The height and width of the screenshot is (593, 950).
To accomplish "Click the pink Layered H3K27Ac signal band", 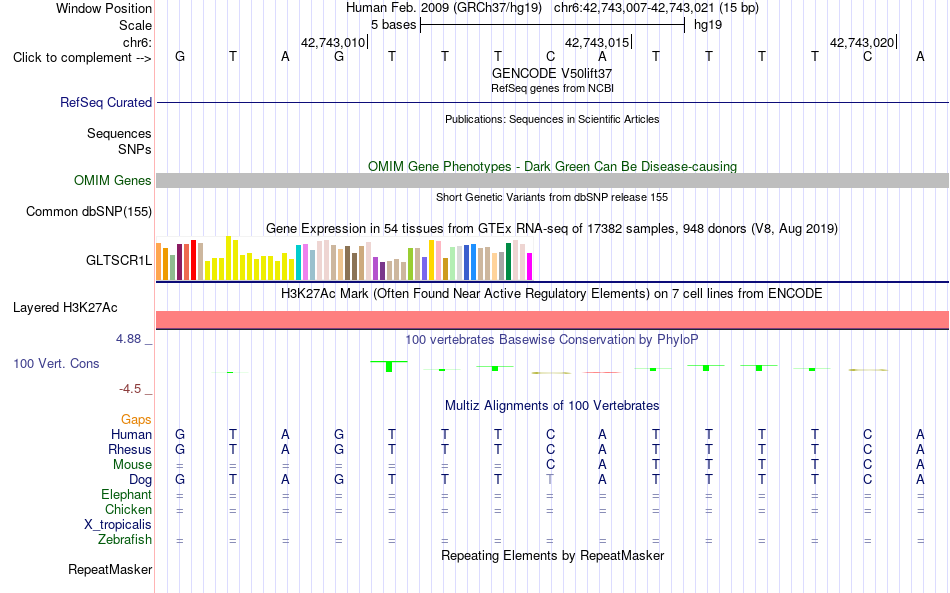I will pos(552,320).
